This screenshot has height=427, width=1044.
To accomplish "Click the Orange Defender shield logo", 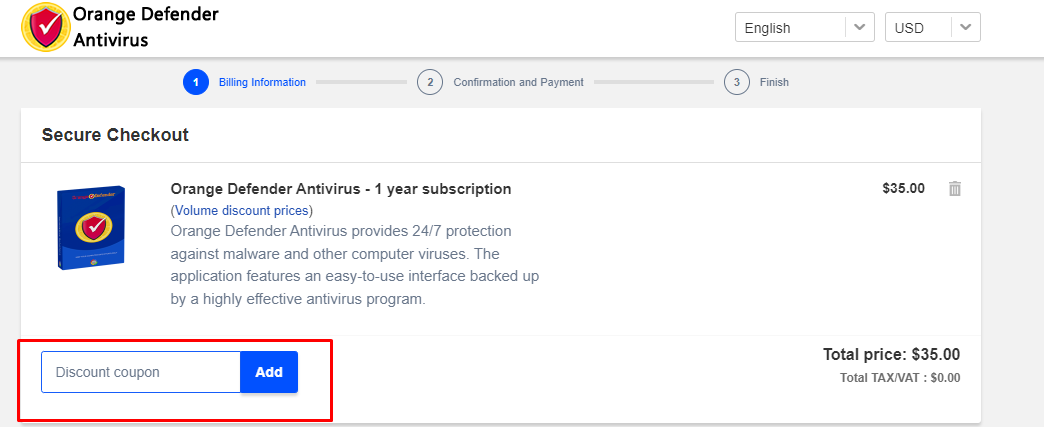I will click(x=45, y=27).
